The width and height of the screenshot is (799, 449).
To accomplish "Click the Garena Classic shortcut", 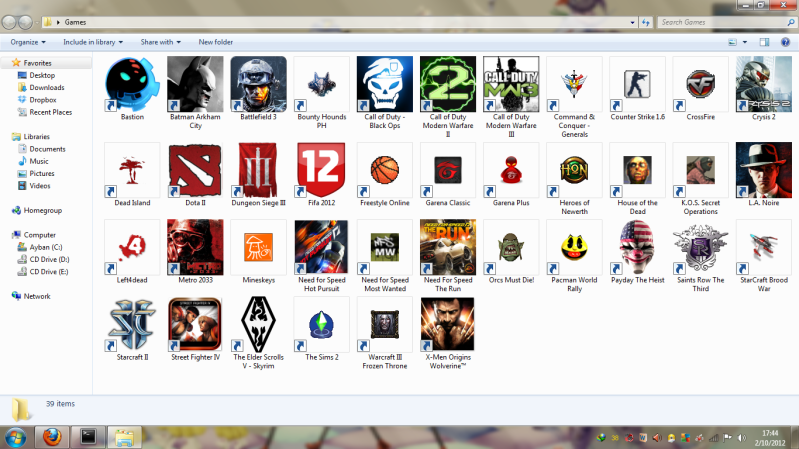I will [448, 170].
